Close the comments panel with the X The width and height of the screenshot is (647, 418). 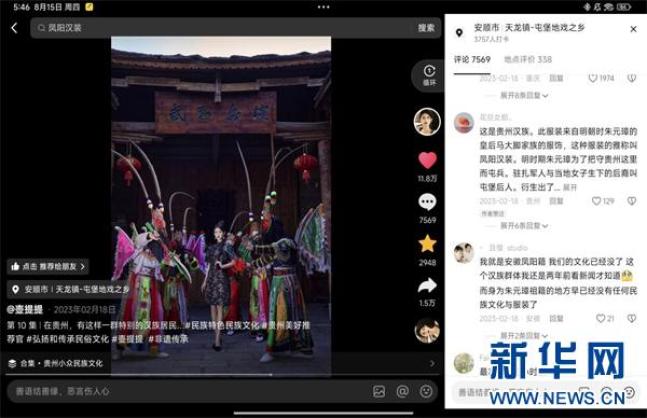tap(633, 30)
